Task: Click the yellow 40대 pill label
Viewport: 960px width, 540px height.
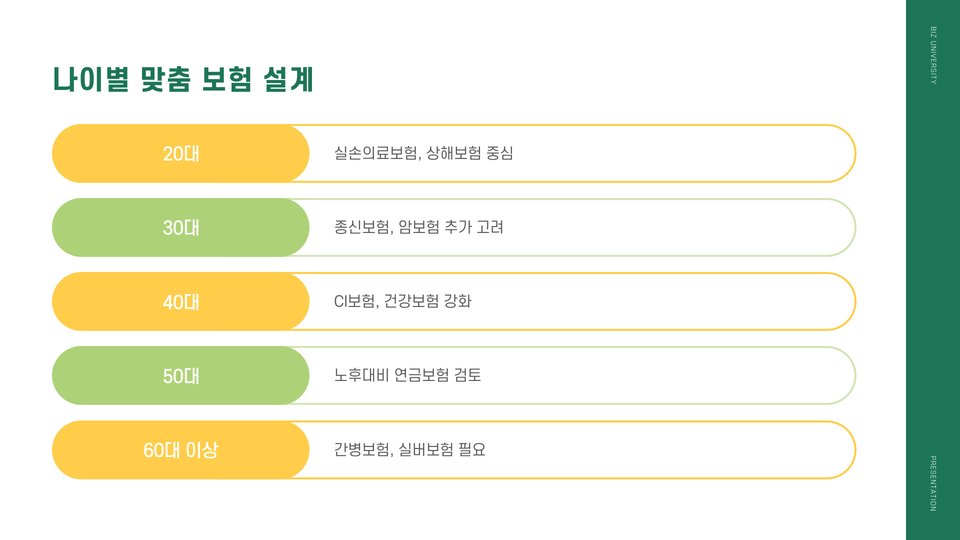Action: pos(181,302)
